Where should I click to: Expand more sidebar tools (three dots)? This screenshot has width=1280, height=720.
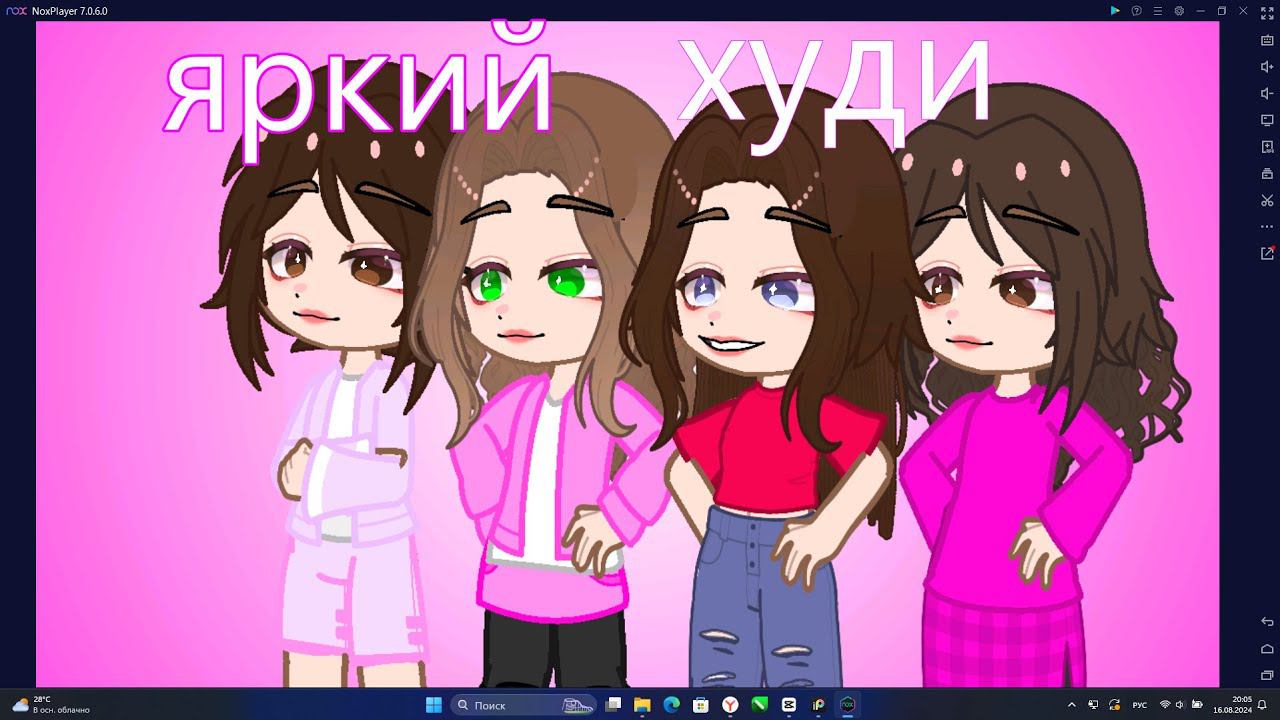click(1267, 227)
